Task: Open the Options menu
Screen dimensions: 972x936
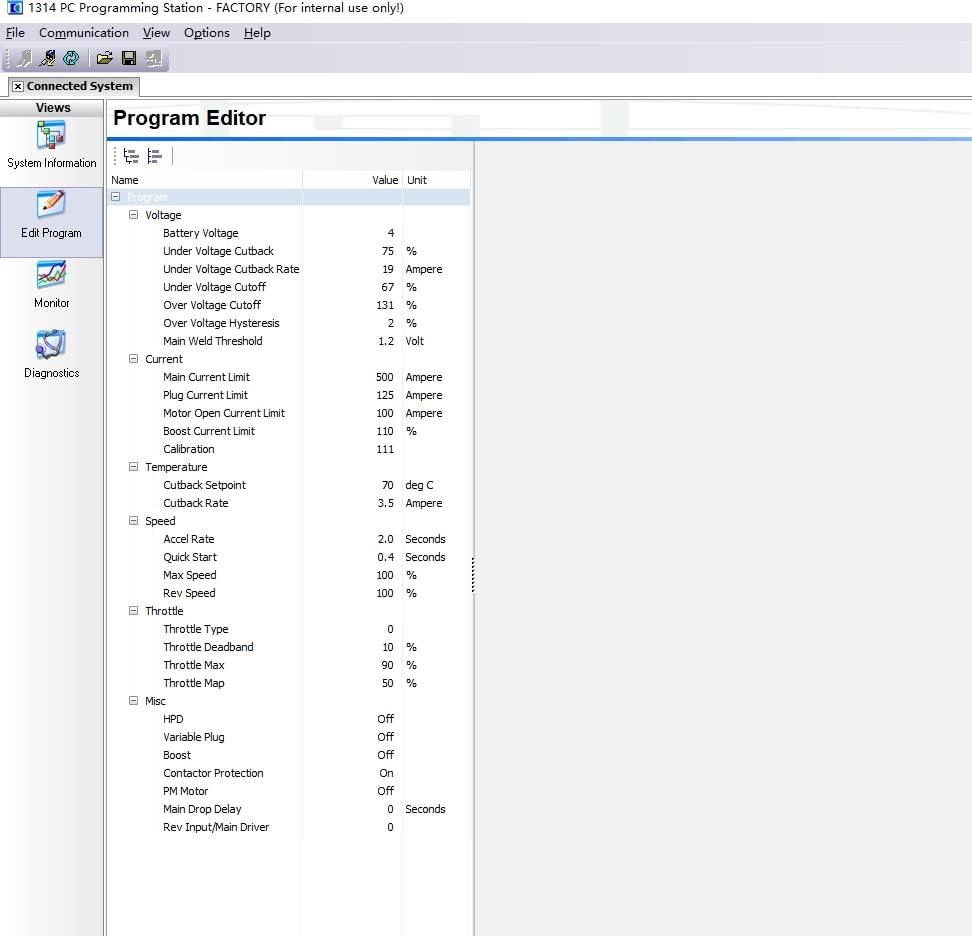Action: point(206,33)
